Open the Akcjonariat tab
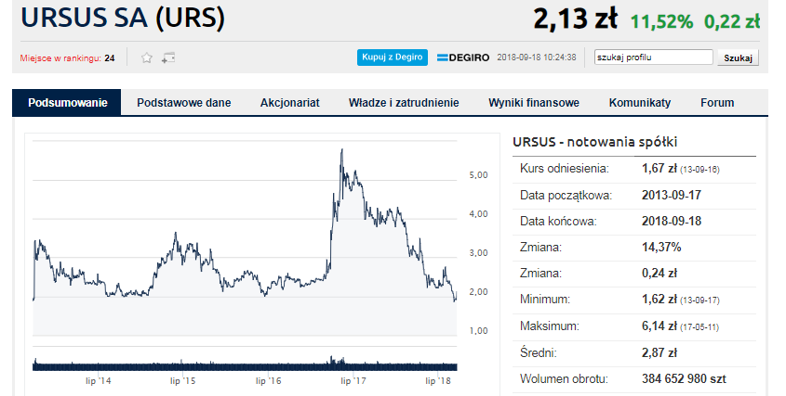This screenshot has height=396, width=786. [290, 103]
